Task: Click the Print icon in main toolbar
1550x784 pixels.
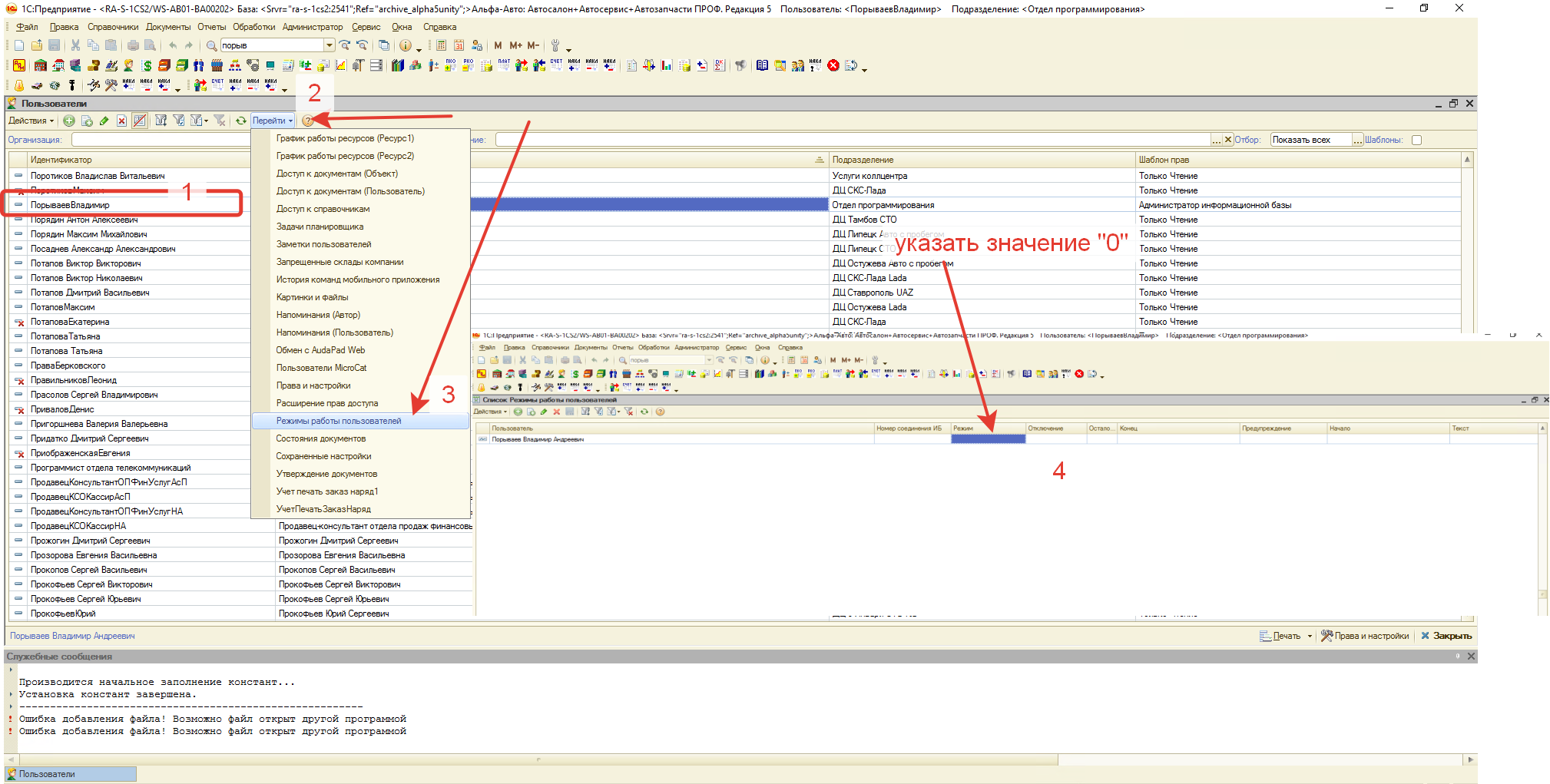Action: click(133, 45)
